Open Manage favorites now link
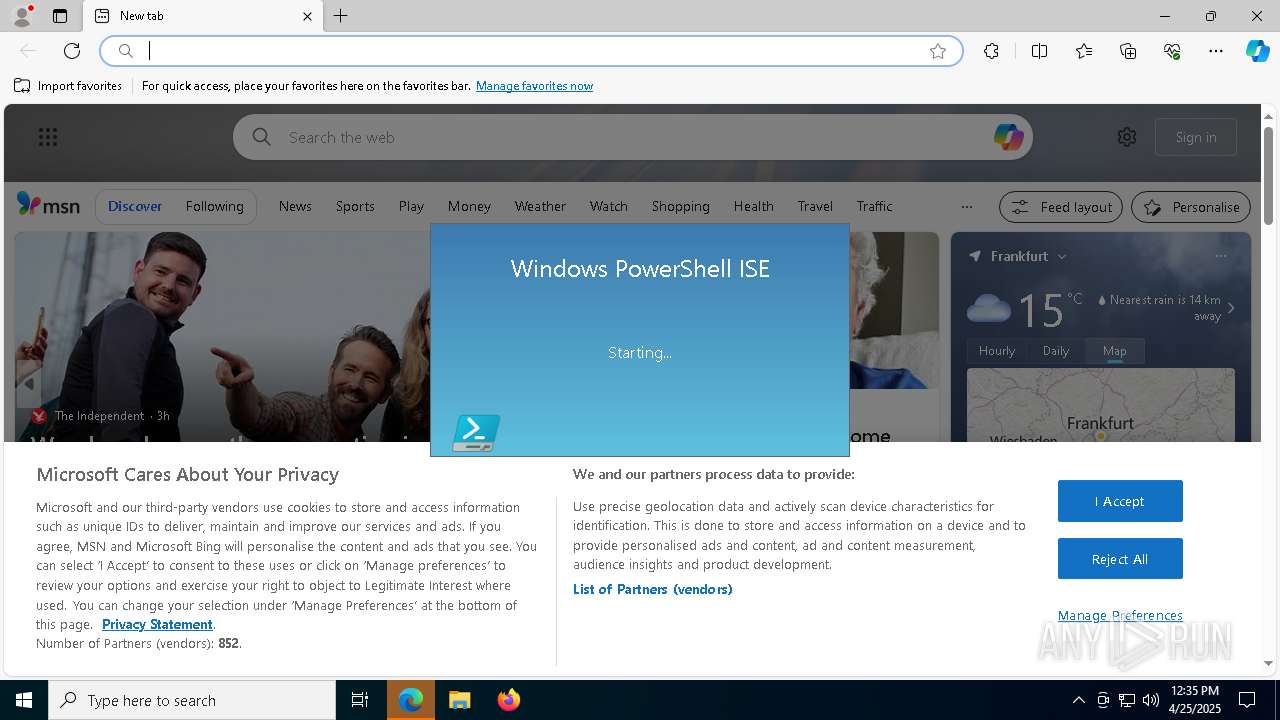This screenshot has width=1280, height=720. click(x=534, y=86)
